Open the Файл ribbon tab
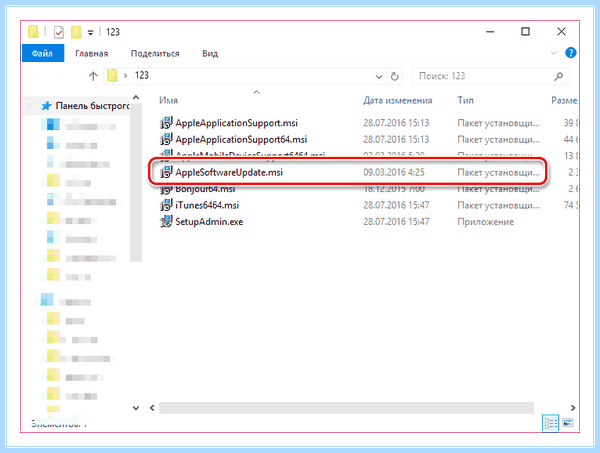 coord(42,53)
